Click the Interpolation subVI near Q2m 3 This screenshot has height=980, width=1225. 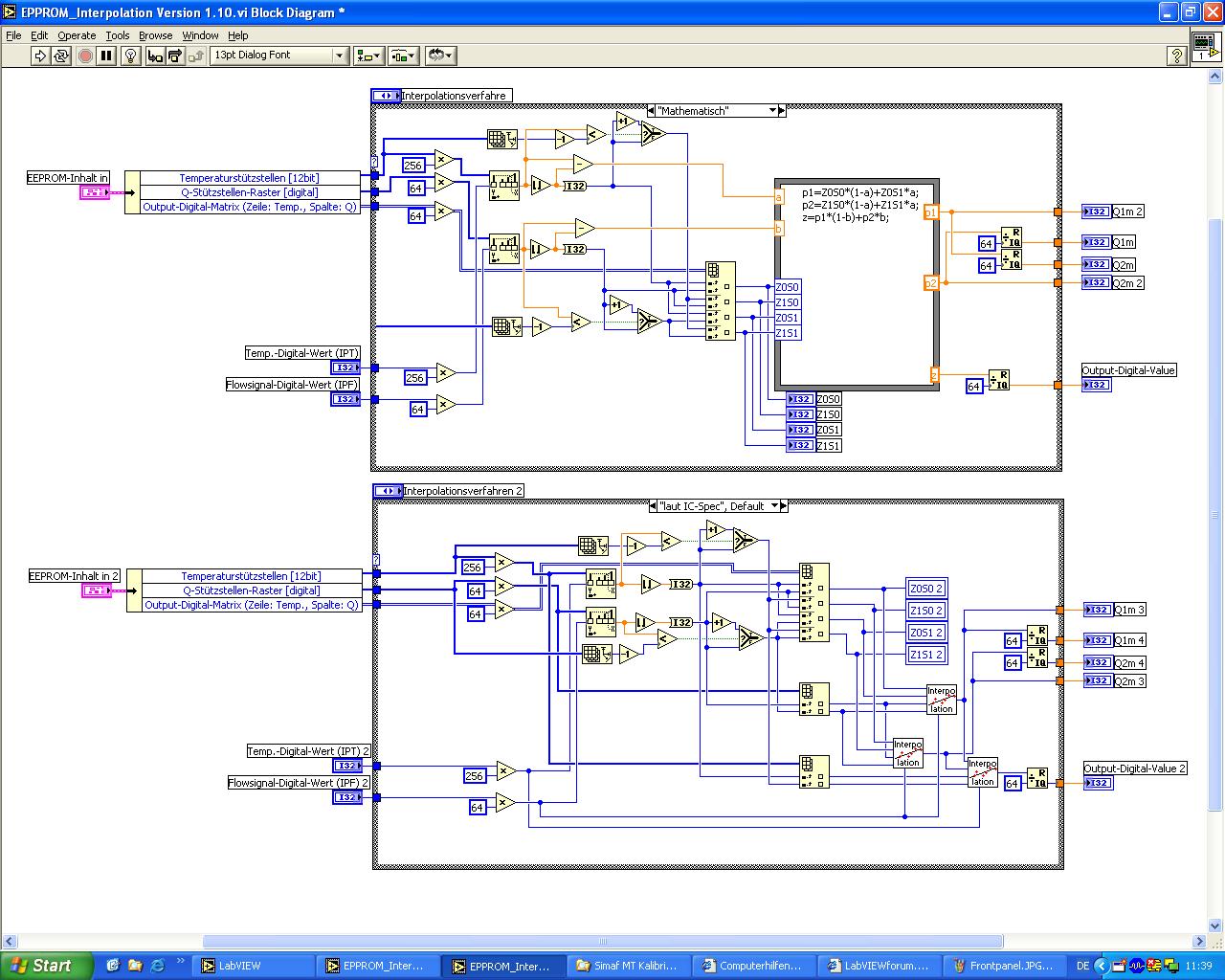tap(941, 699)
